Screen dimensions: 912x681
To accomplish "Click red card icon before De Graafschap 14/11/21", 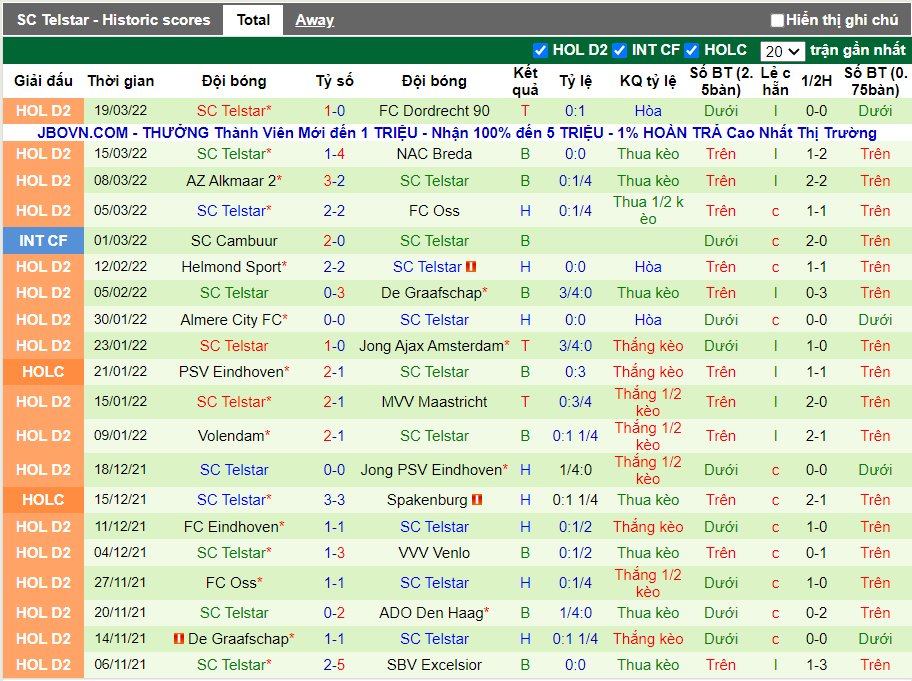I will 179,639.
